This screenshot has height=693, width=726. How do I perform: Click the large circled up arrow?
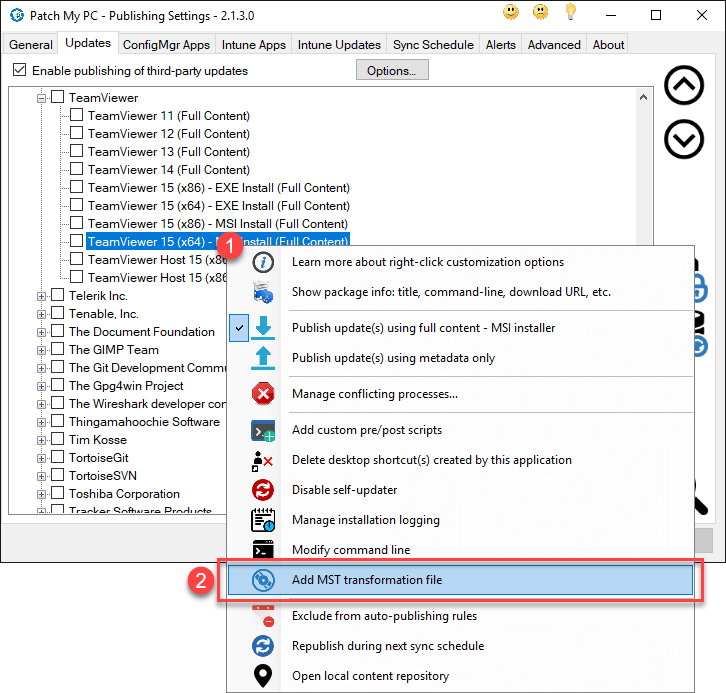684,85
